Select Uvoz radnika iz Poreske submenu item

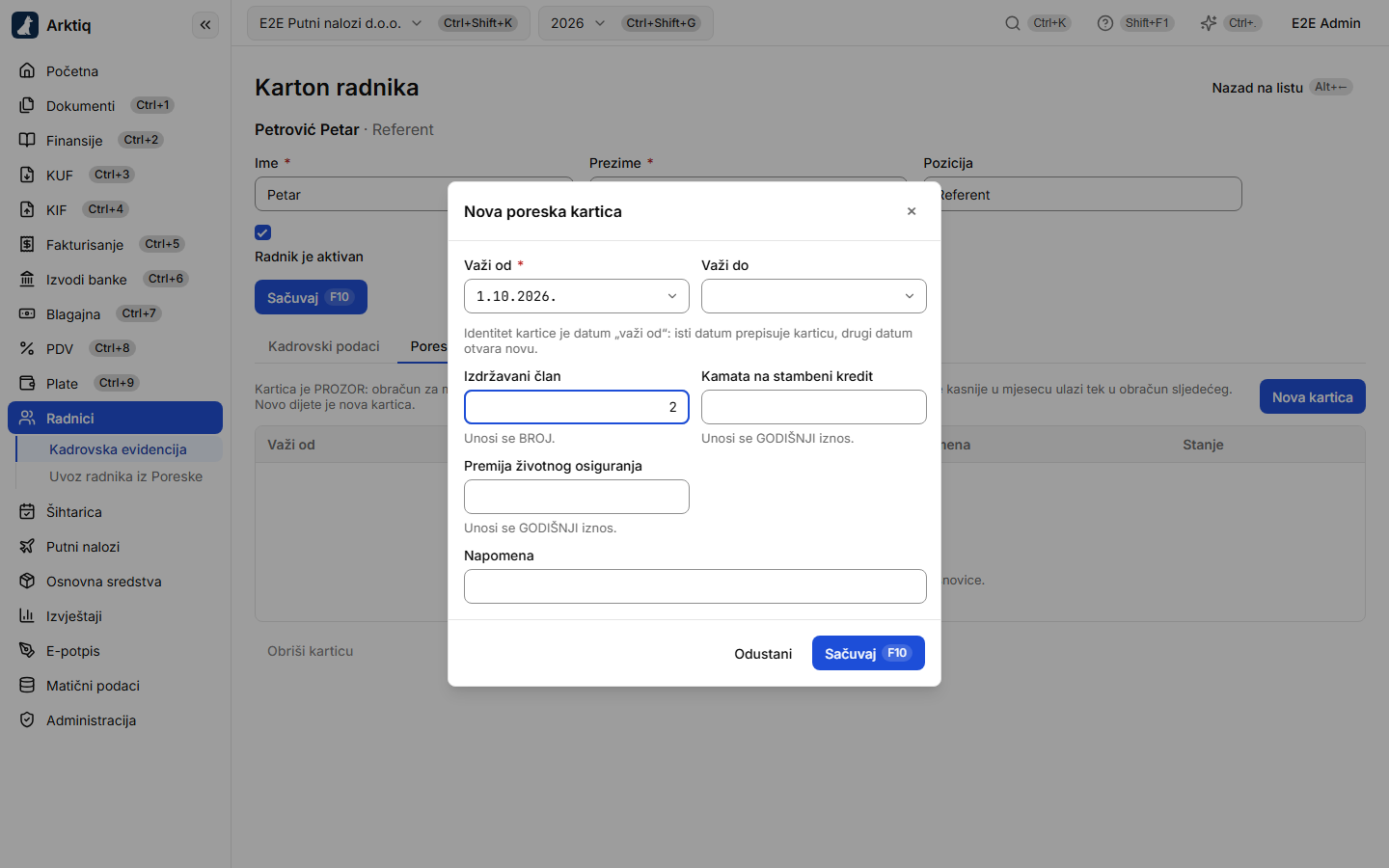click(126, 476)
